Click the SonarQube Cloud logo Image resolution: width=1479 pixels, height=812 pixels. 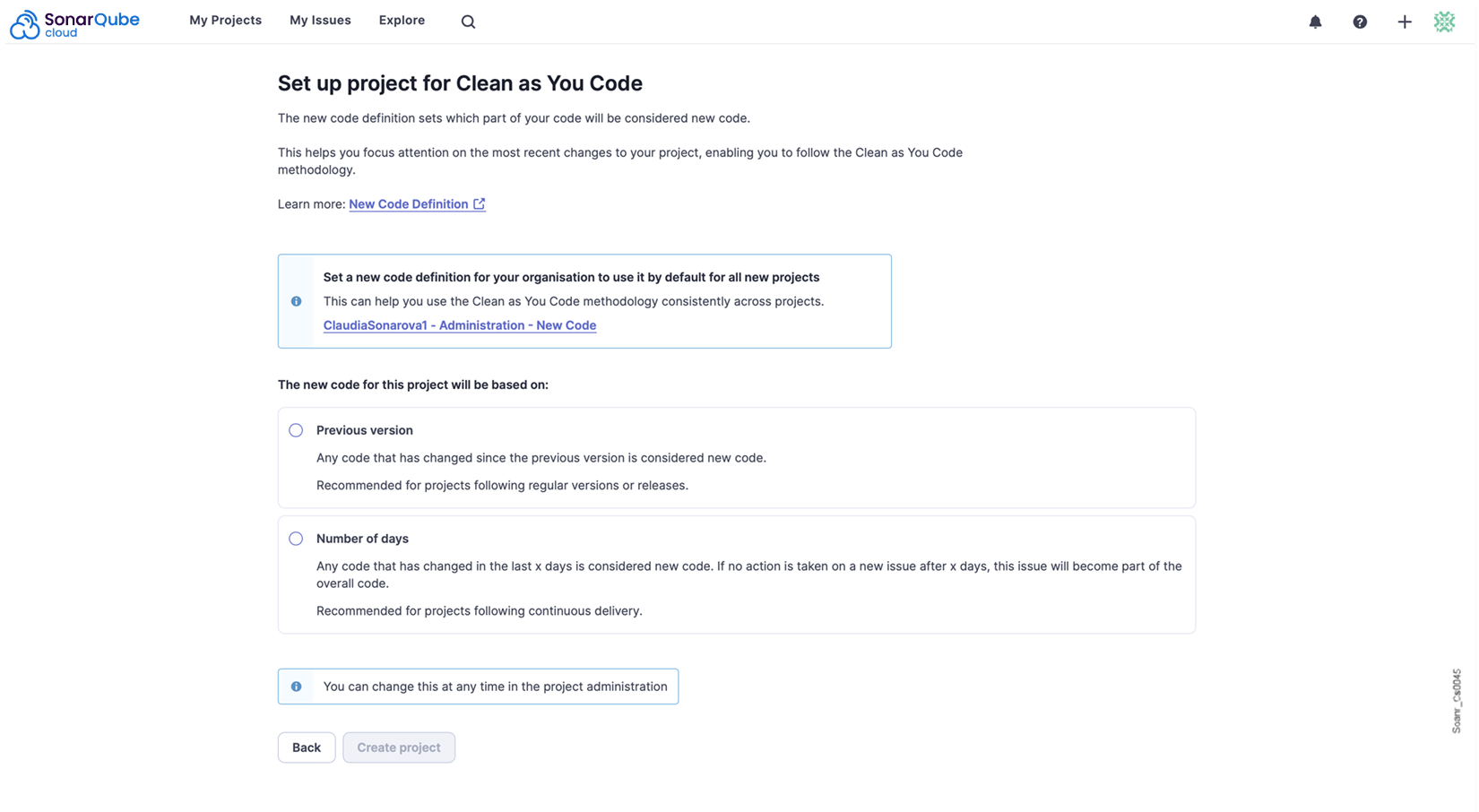[x=83, y=22]
